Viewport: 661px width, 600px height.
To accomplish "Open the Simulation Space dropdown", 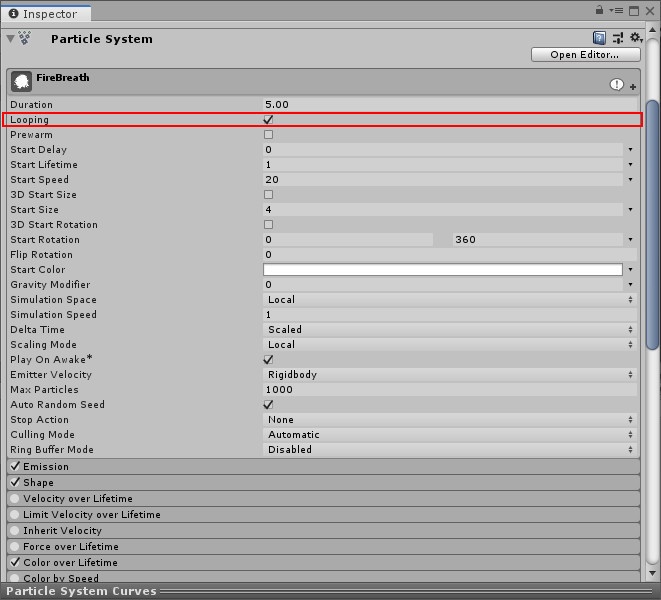I will pyautogui.click(x=450, y=299).
